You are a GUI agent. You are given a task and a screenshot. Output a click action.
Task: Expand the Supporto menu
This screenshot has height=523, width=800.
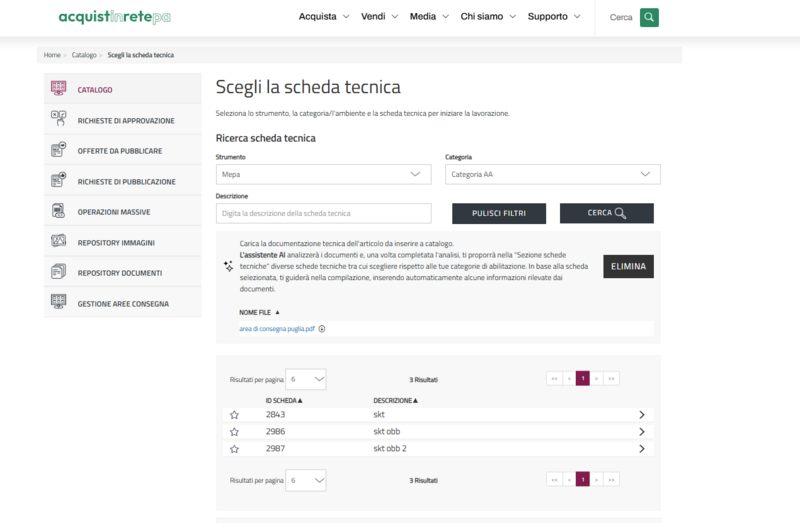click(554, 16)
